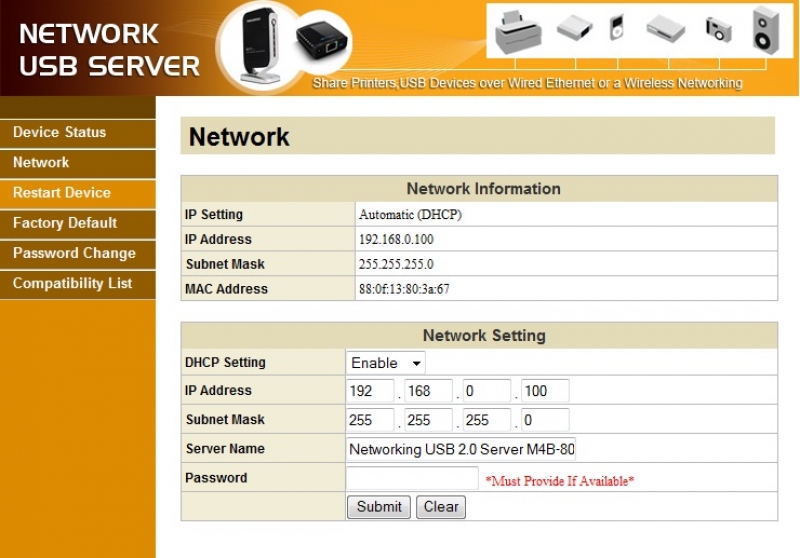The height and width of the screenshot is (558, 800).
Task: Choose Restart Device from the sidebar
Action: pyautogui.click(x=61, y=193)
